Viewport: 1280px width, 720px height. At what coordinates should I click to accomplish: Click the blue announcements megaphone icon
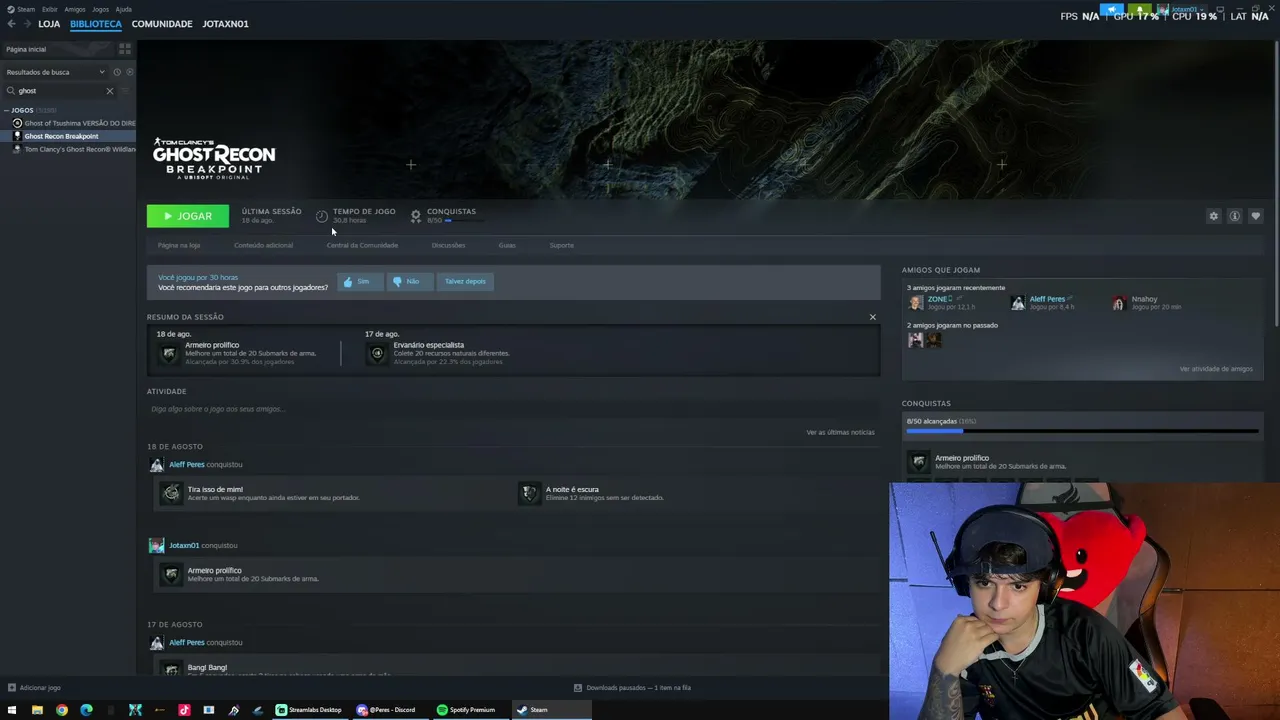[x=1111, y=10]
